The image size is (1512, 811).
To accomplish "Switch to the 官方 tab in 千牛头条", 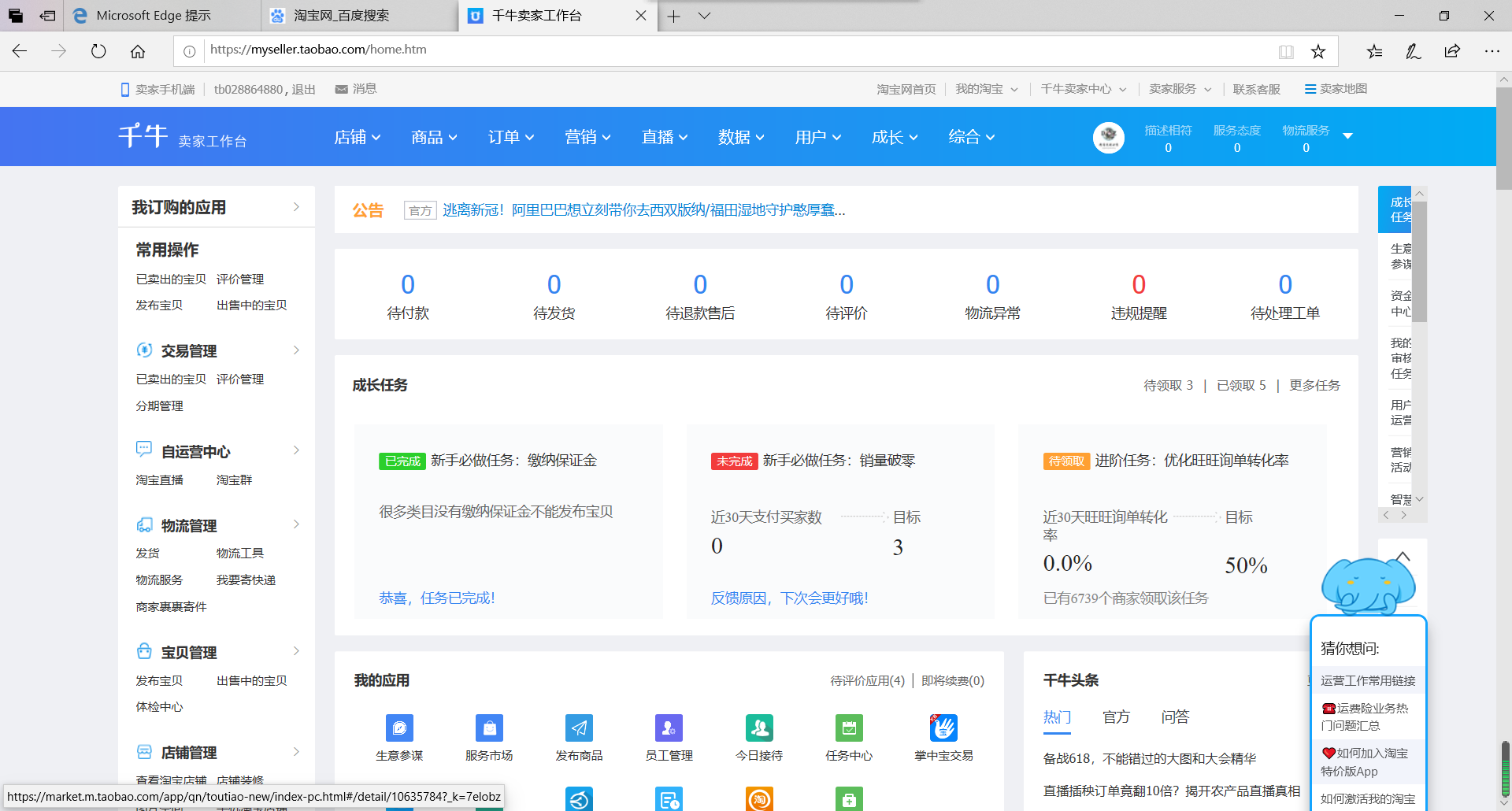I will tap(1117, 717).
